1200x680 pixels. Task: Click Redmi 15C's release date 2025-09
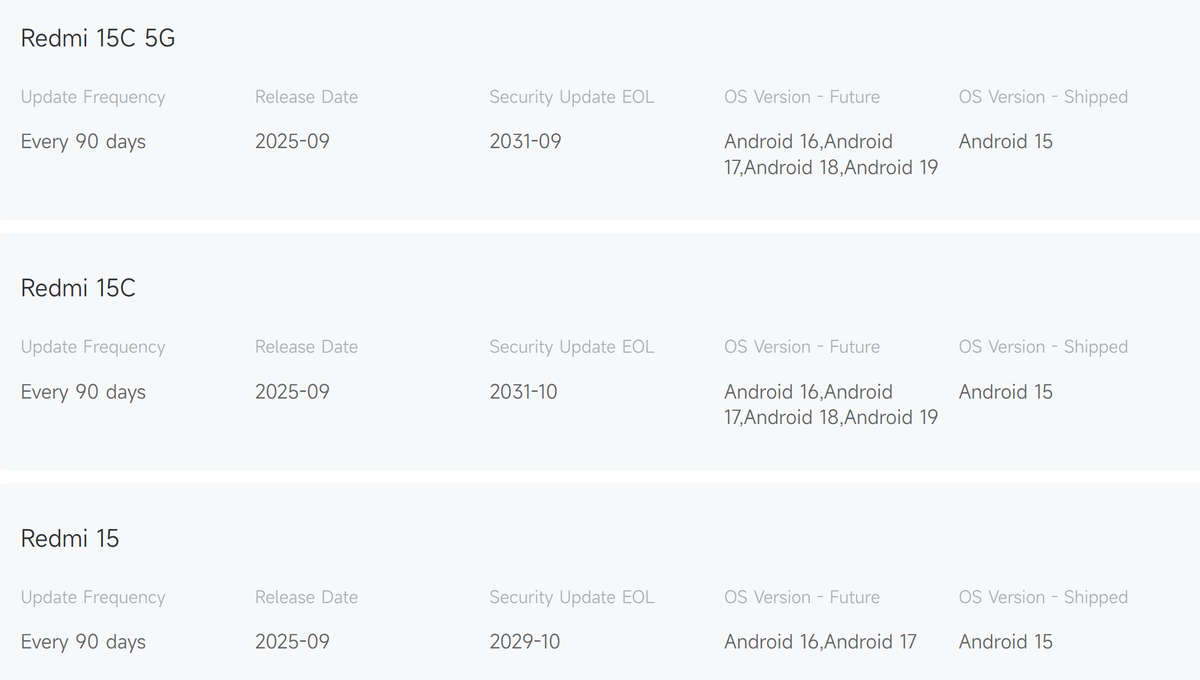pyautogui.click(x=292, y=392)
